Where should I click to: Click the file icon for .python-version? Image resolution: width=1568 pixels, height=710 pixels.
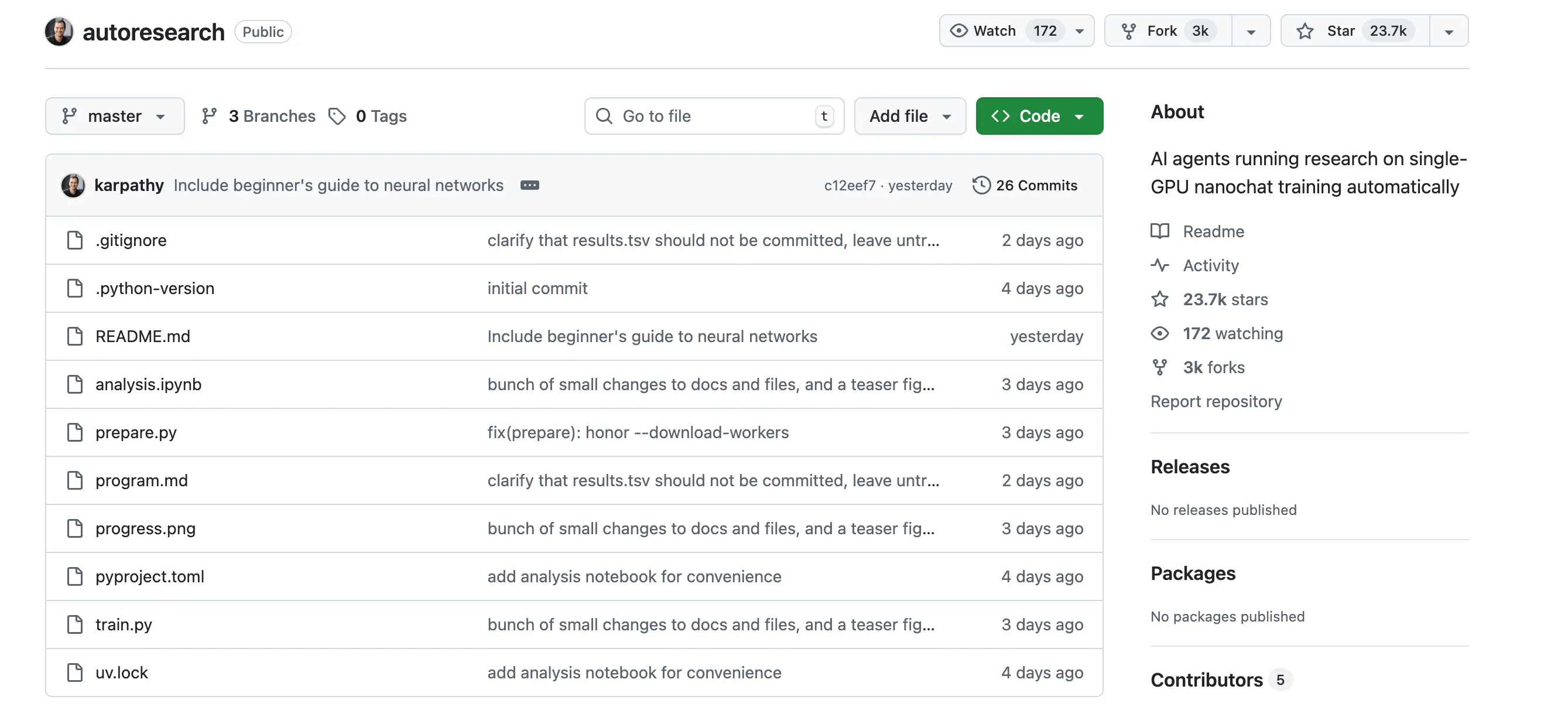point(75,288)
